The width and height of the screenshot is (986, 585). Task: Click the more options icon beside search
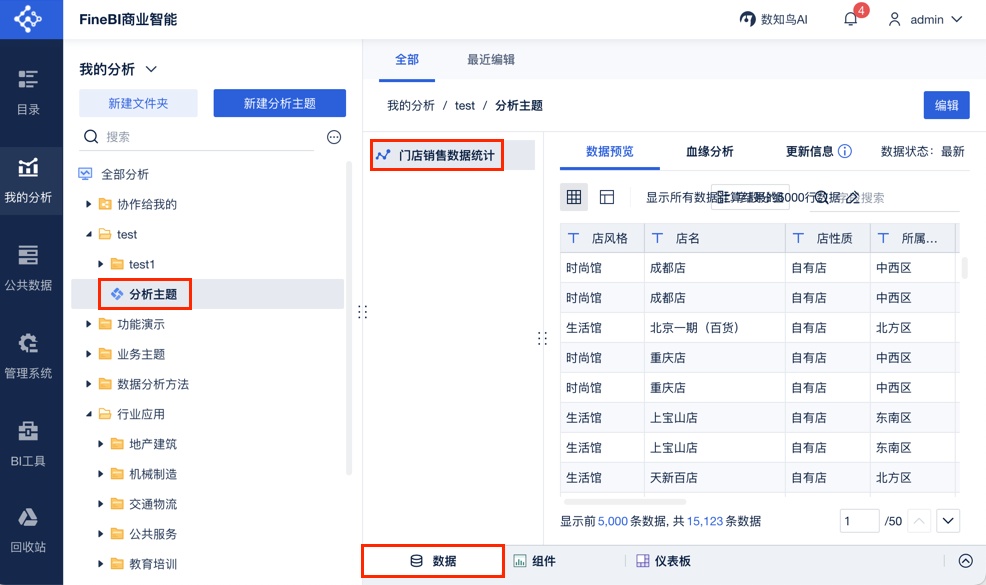(x=335, y=137)
